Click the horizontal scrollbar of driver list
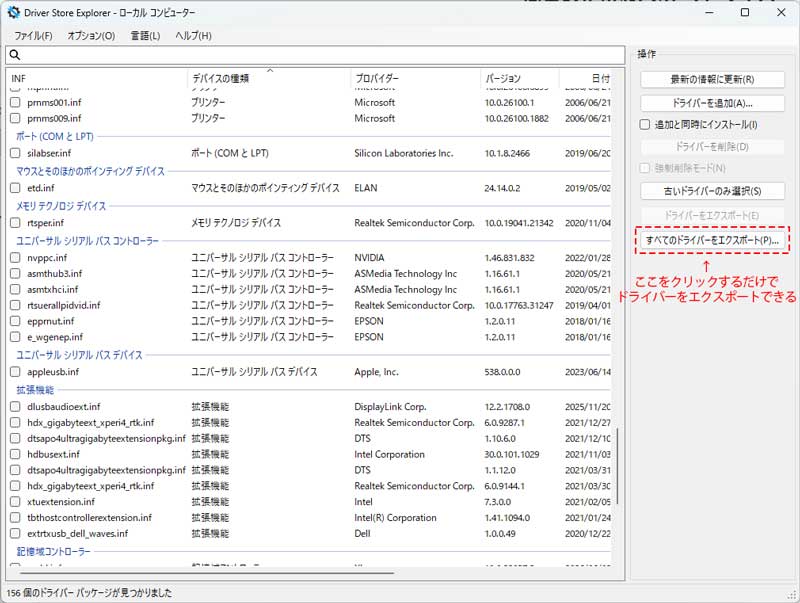 click(x=206, y=573)
